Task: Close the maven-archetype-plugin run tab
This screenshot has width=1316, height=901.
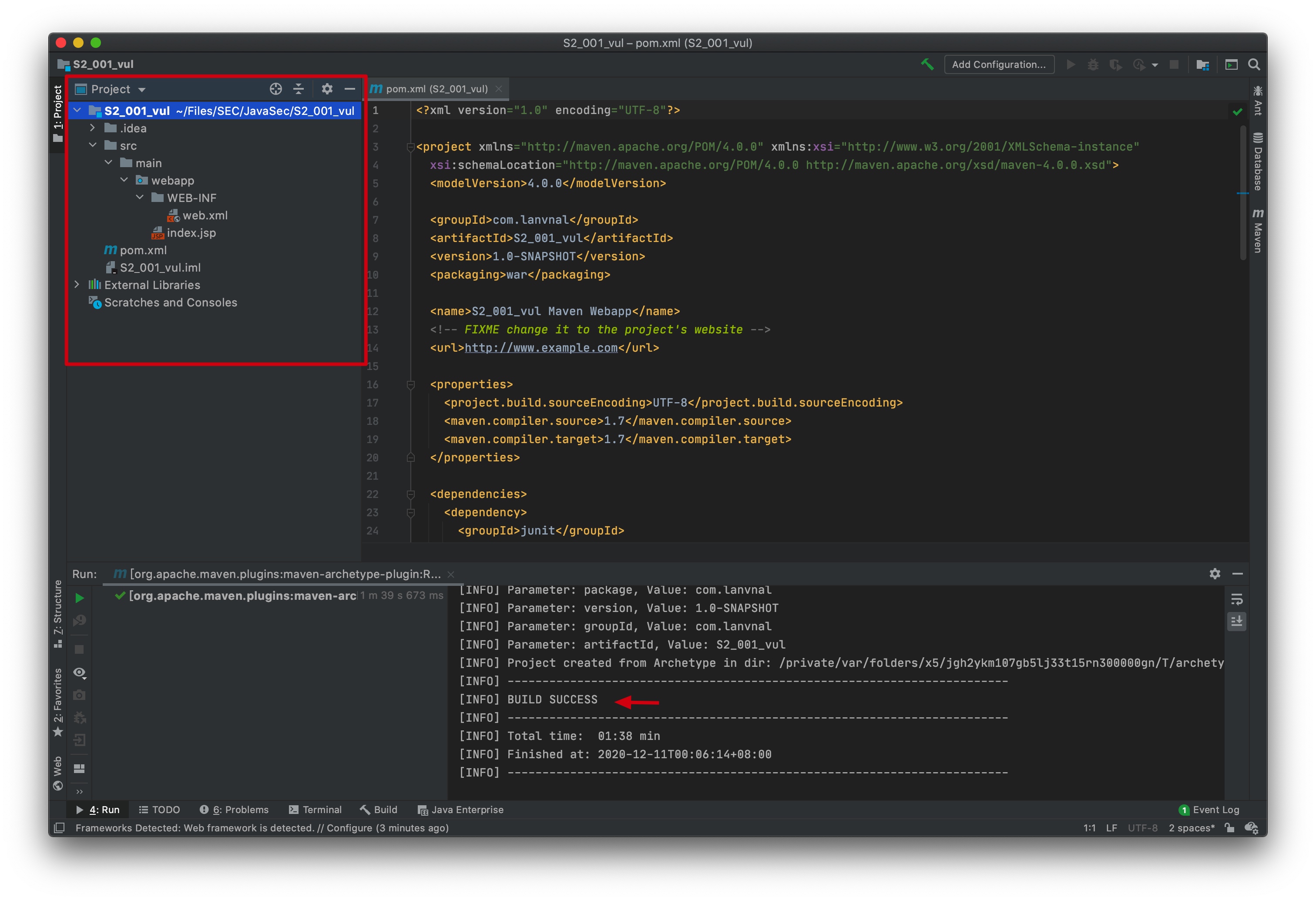Action: pyautogui.click(x=451, y=574)
